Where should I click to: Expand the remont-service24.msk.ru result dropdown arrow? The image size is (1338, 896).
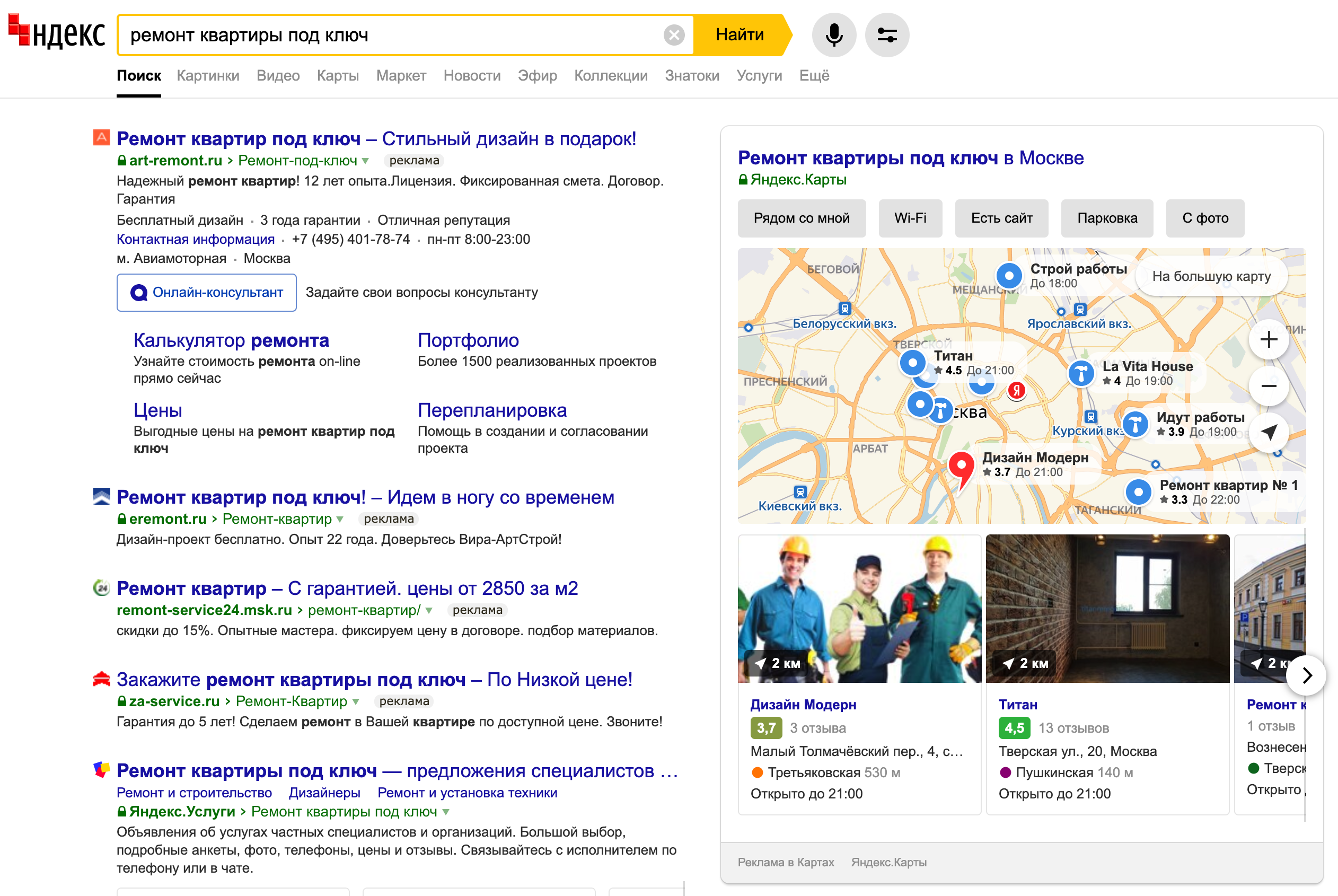point(429,610)
